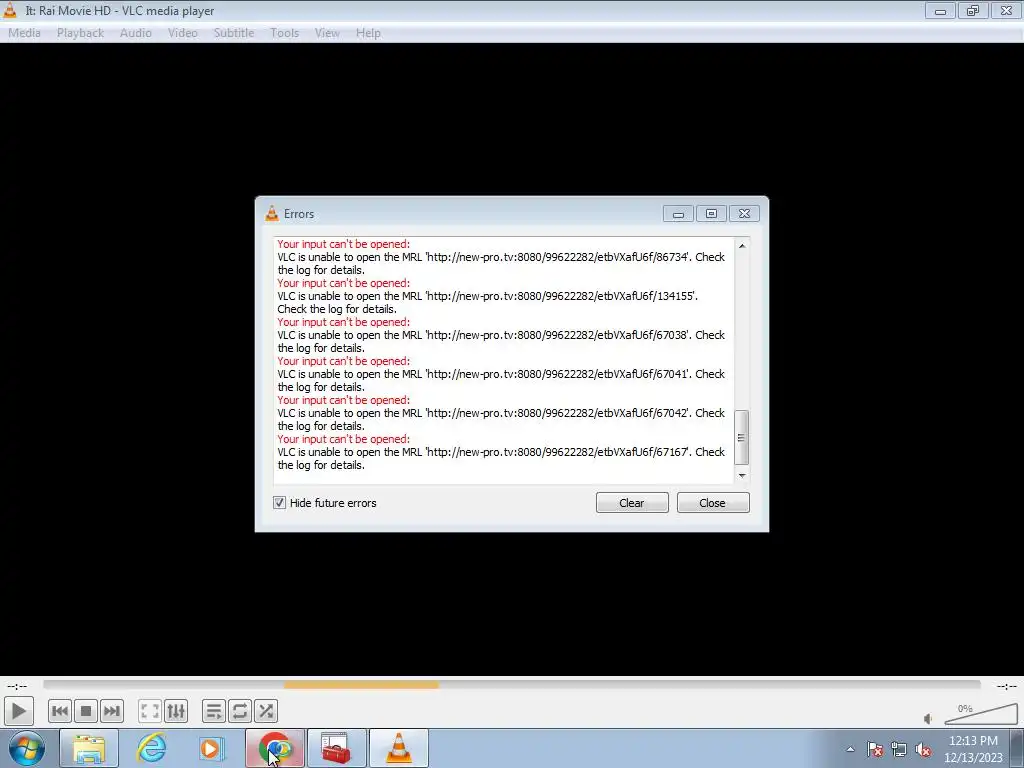Open clock showing 12:13 PM
Screen dimensions: 1024x768
[973, 749]
